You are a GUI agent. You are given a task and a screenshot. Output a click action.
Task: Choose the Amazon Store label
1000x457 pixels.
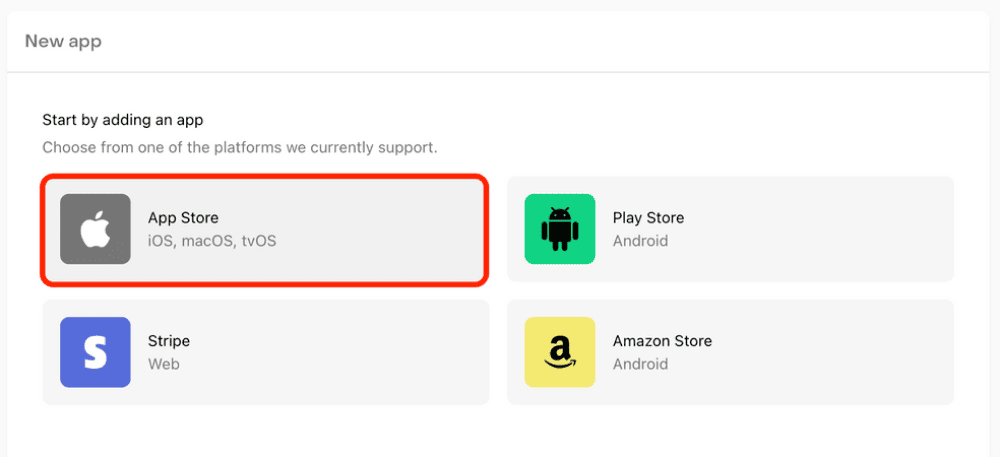(x=662, y=341)
